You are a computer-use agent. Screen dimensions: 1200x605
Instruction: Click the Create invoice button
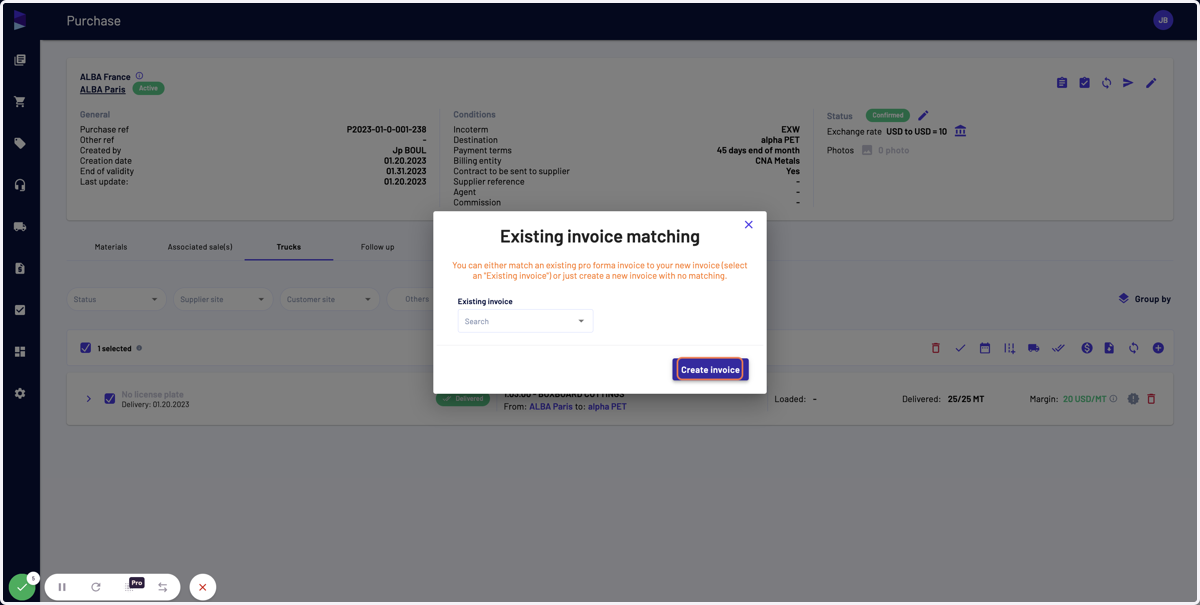click(710, 370)
